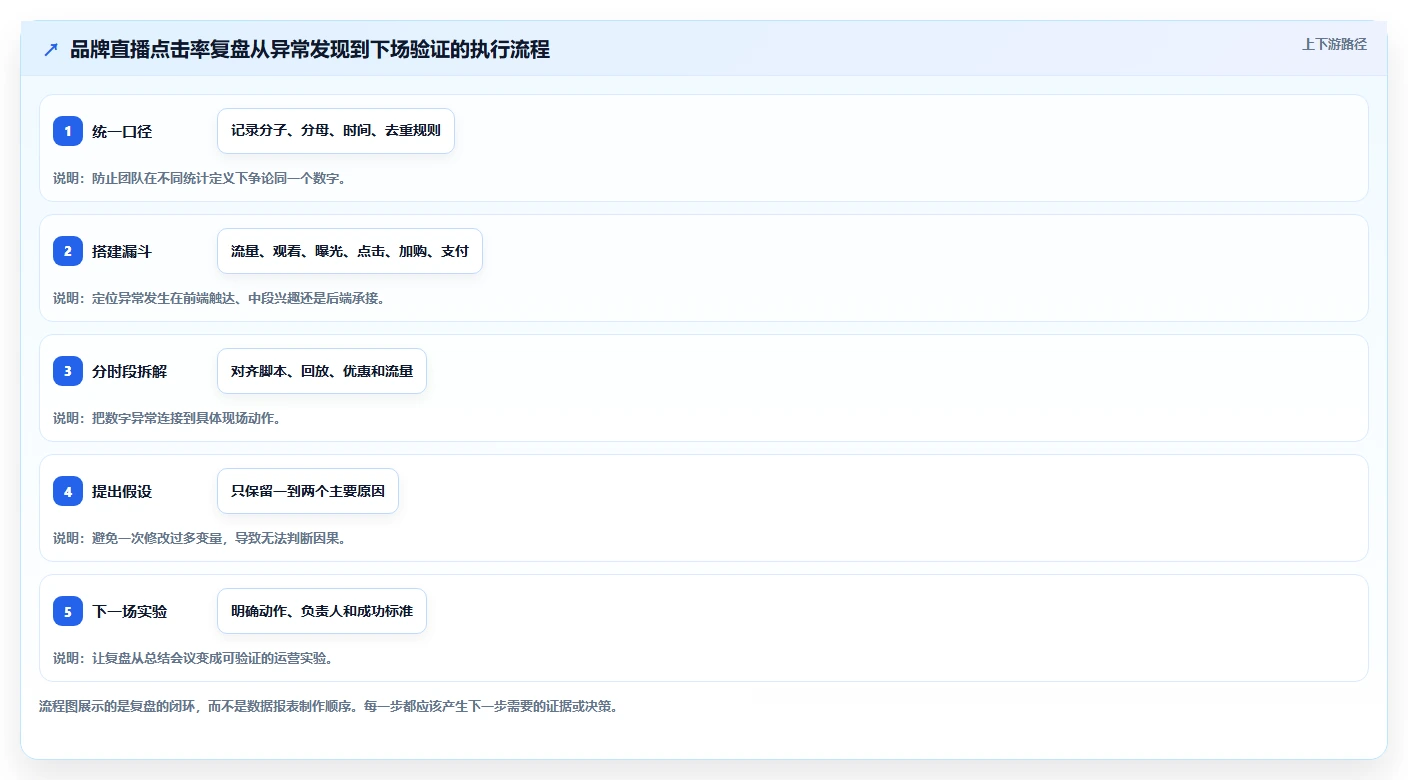
Task: Select the 记录分子、分母、时间、去重规则 chip
Action: [x=336, y=131]
